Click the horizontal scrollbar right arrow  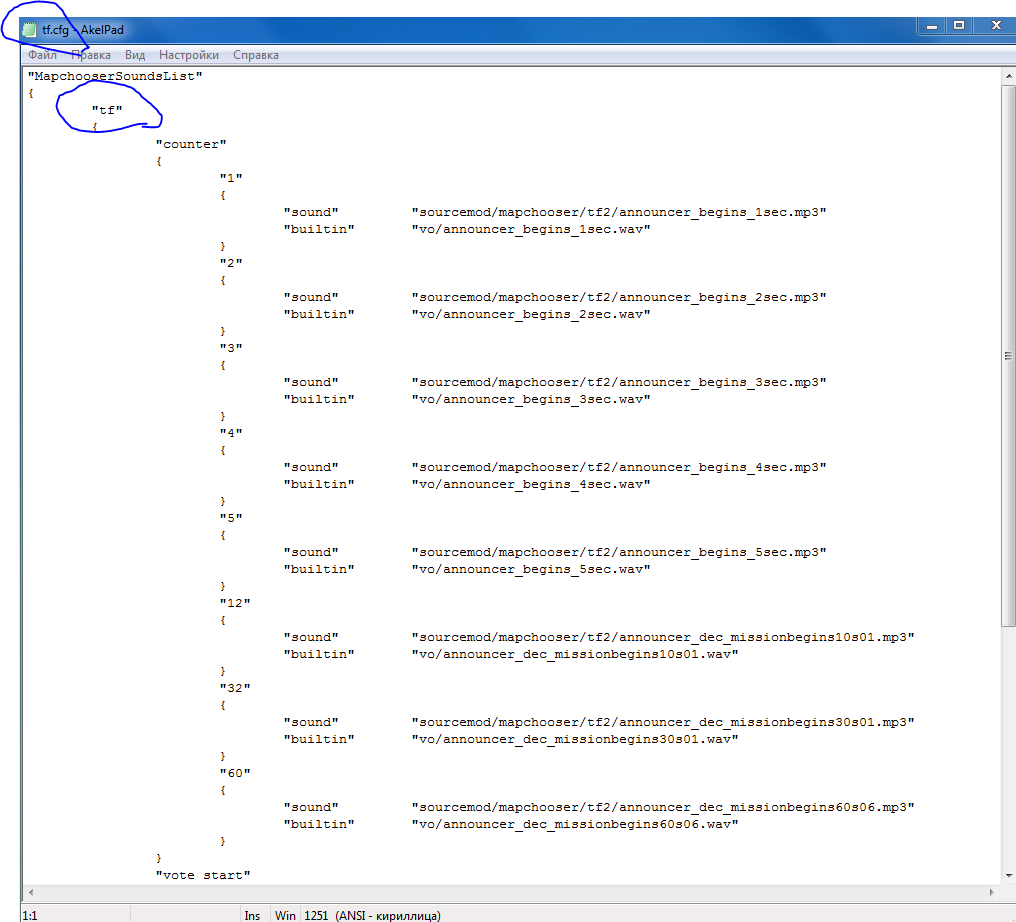coord(991,892)
